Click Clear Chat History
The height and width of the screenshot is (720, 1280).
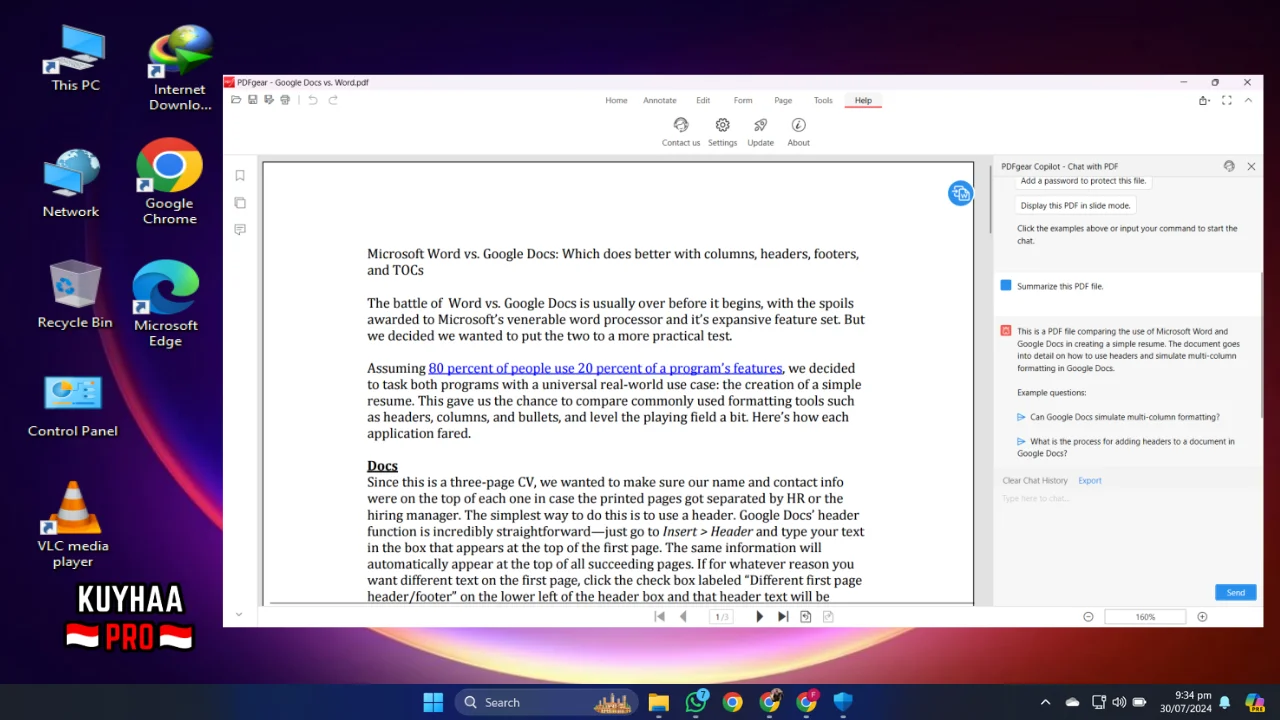point(1035,480)
